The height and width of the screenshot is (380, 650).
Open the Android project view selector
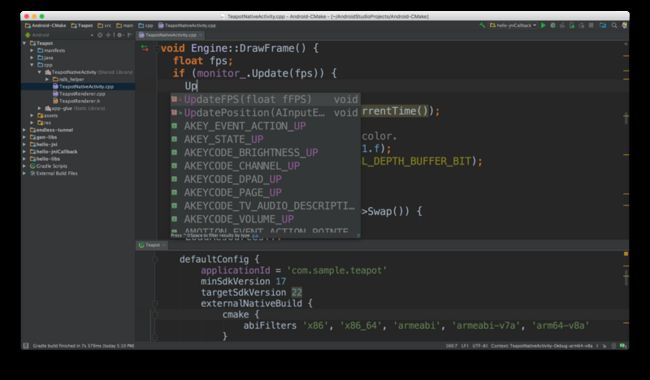pyautogui.click(x=60, y=35)
